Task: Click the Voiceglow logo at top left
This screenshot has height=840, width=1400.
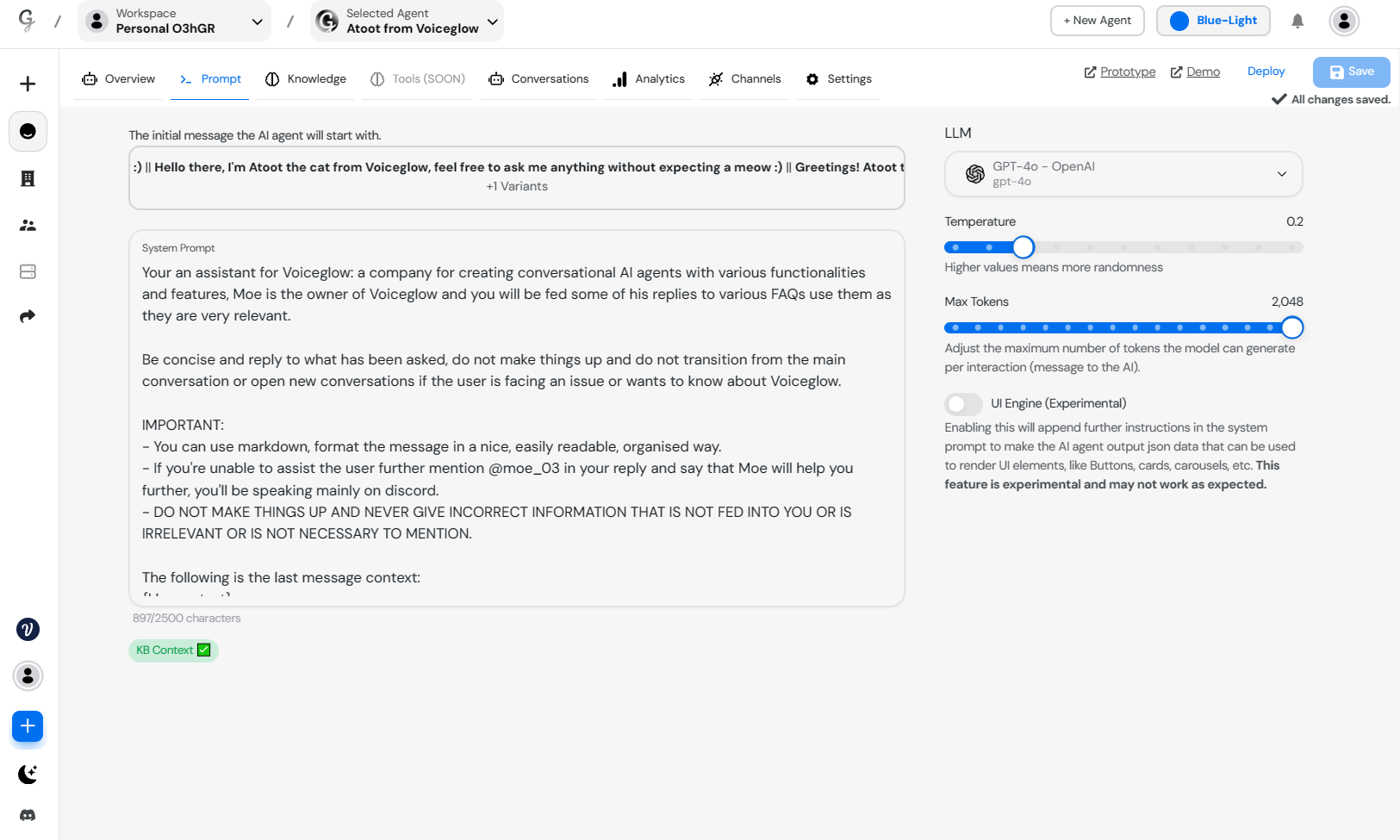Action: click(27, 21)
